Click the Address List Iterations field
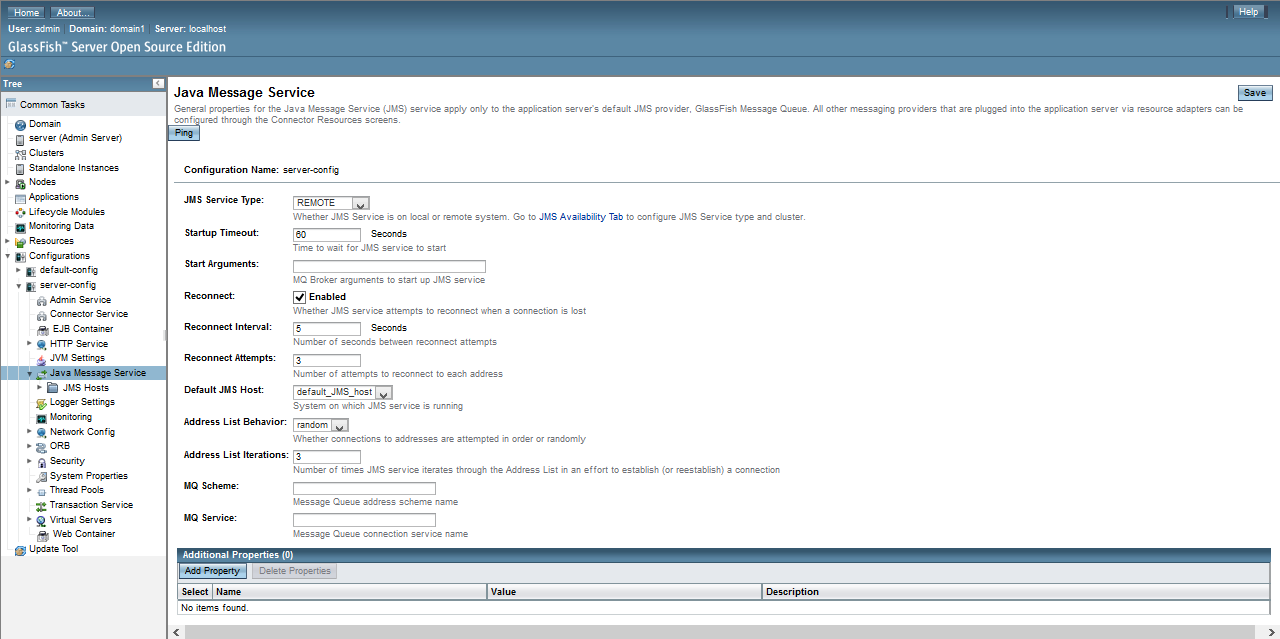 (x=327, y=457)
